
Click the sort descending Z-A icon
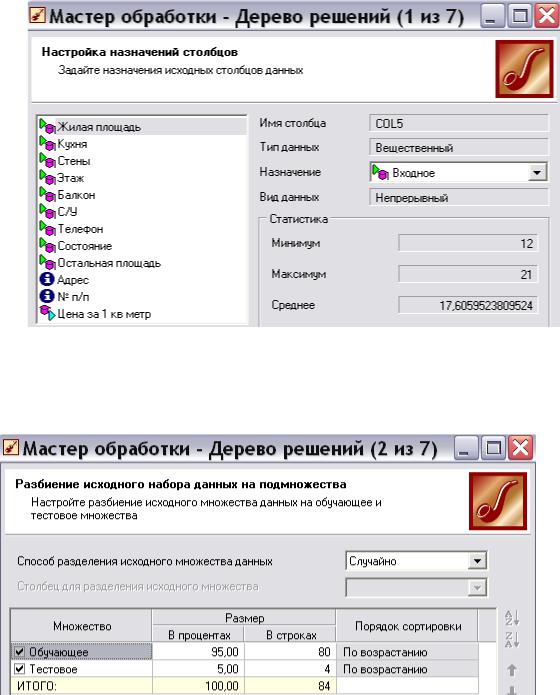(x=512, y=639)
